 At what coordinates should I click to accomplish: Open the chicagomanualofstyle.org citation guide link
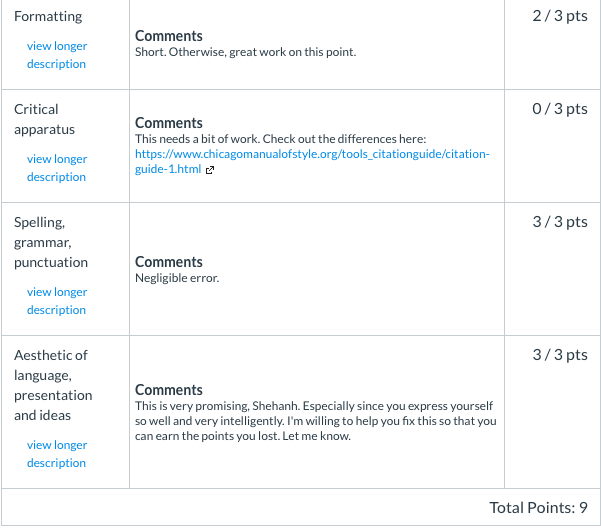312,161
